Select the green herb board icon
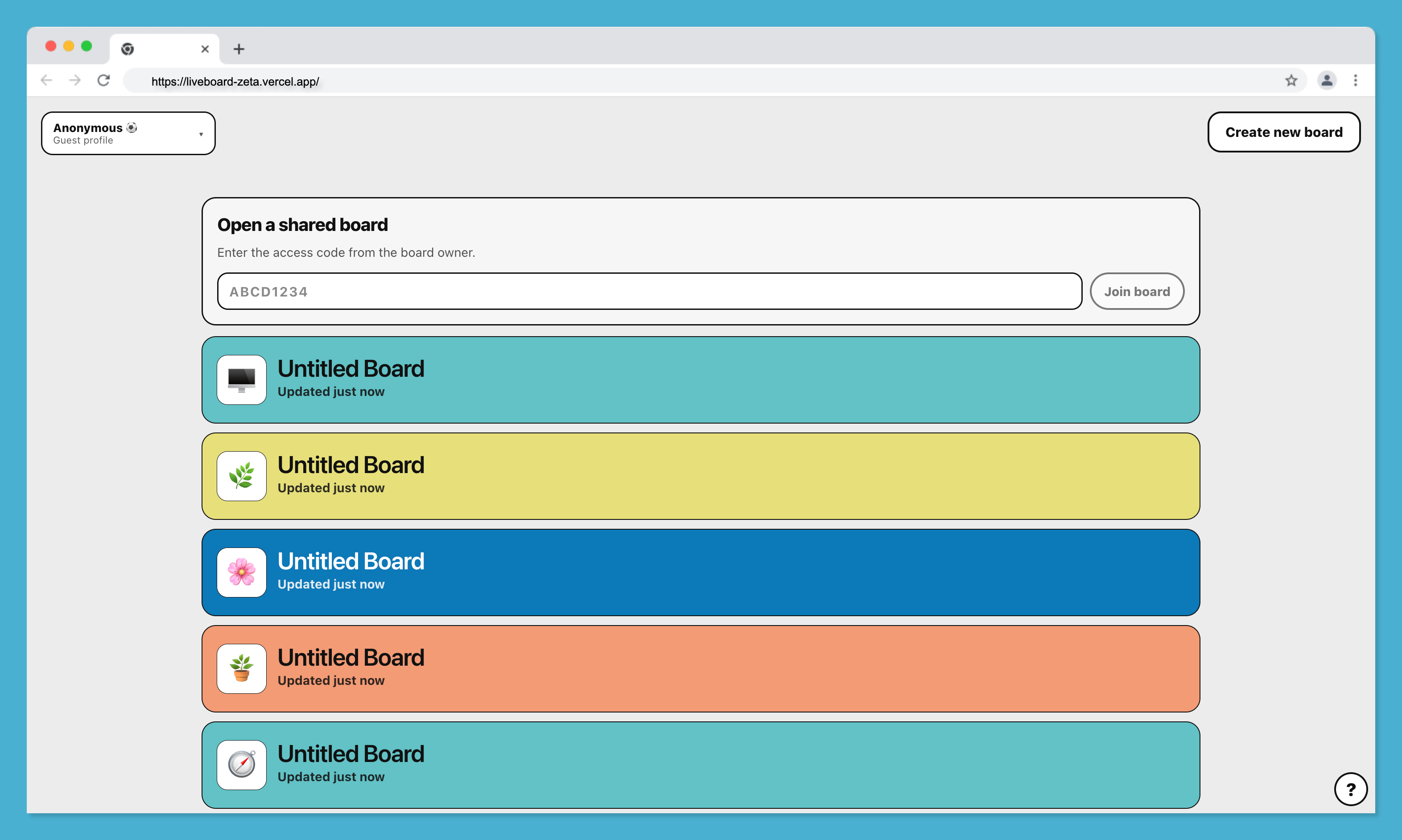 [241, 475]
